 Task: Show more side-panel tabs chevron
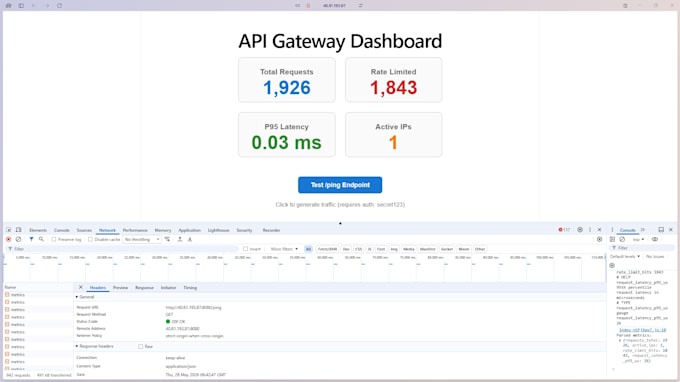tap(643, 230)
